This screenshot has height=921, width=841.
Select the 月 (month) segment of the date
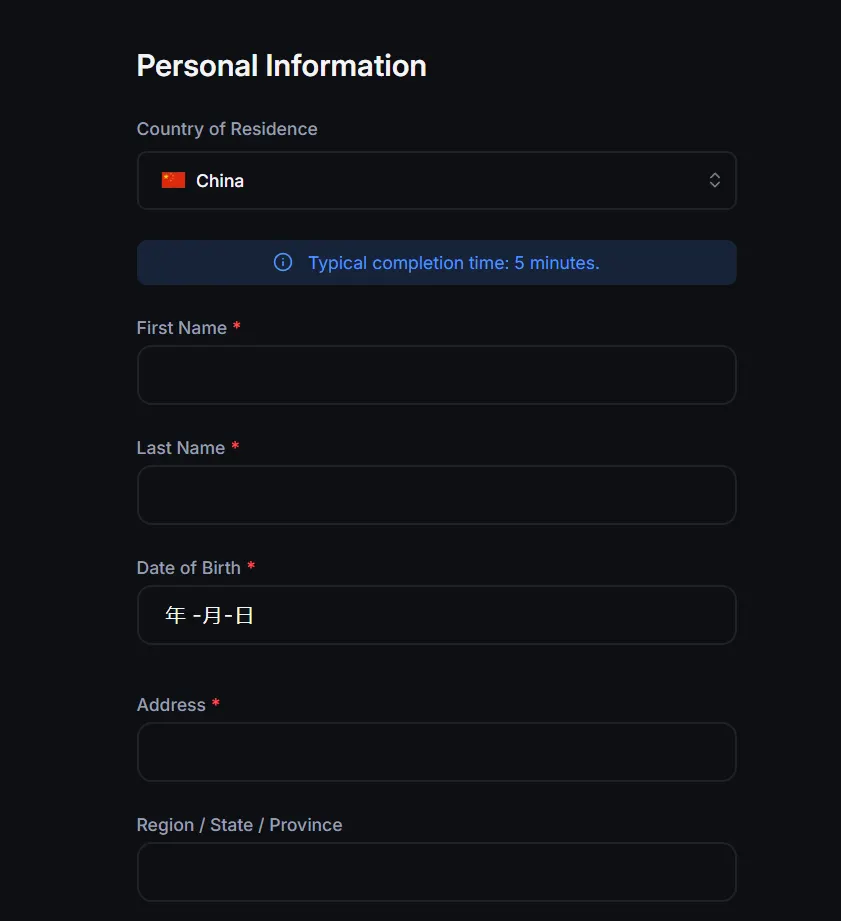[212, 615]
